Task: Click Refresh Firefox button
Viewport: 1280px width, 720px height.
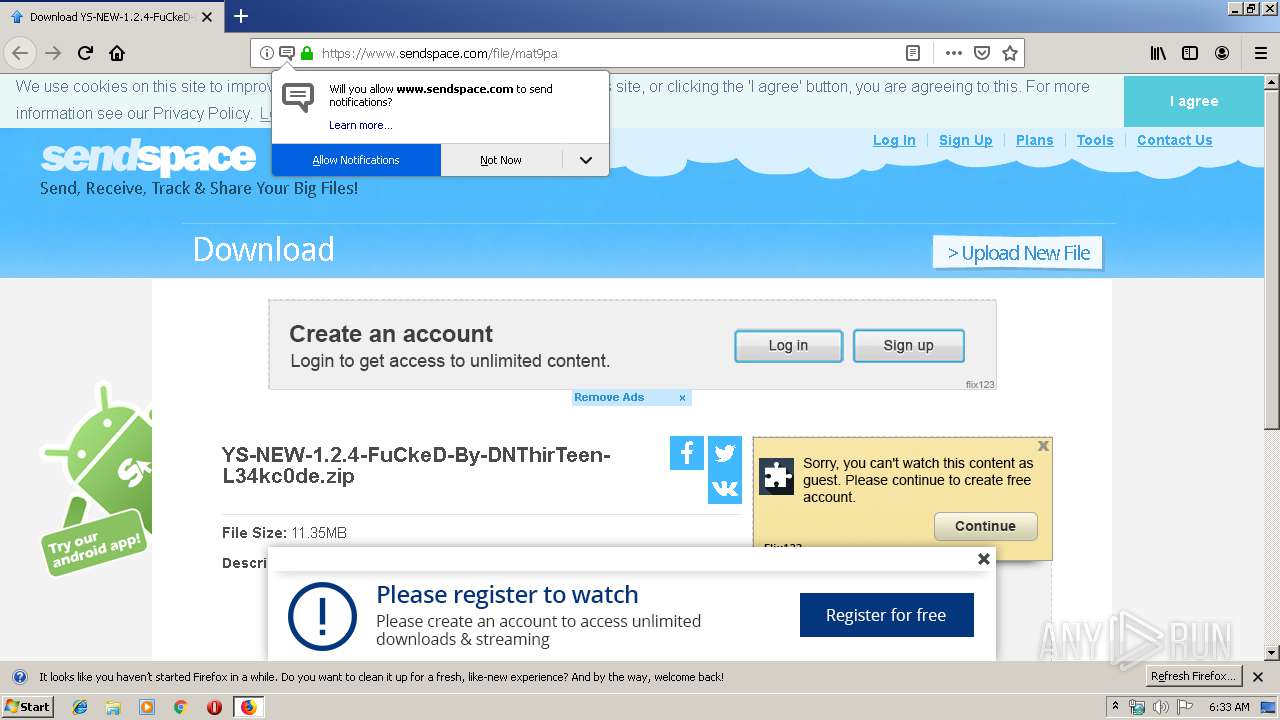Action: click(1193, 677)
